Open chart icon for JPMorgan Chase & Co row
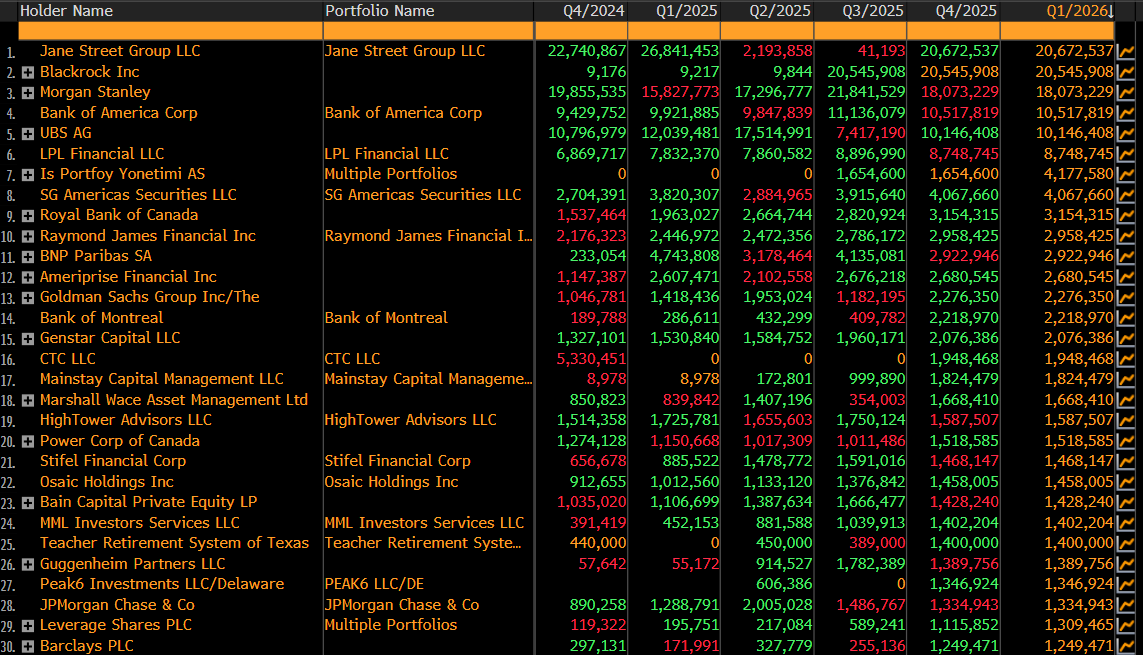 1126,605
